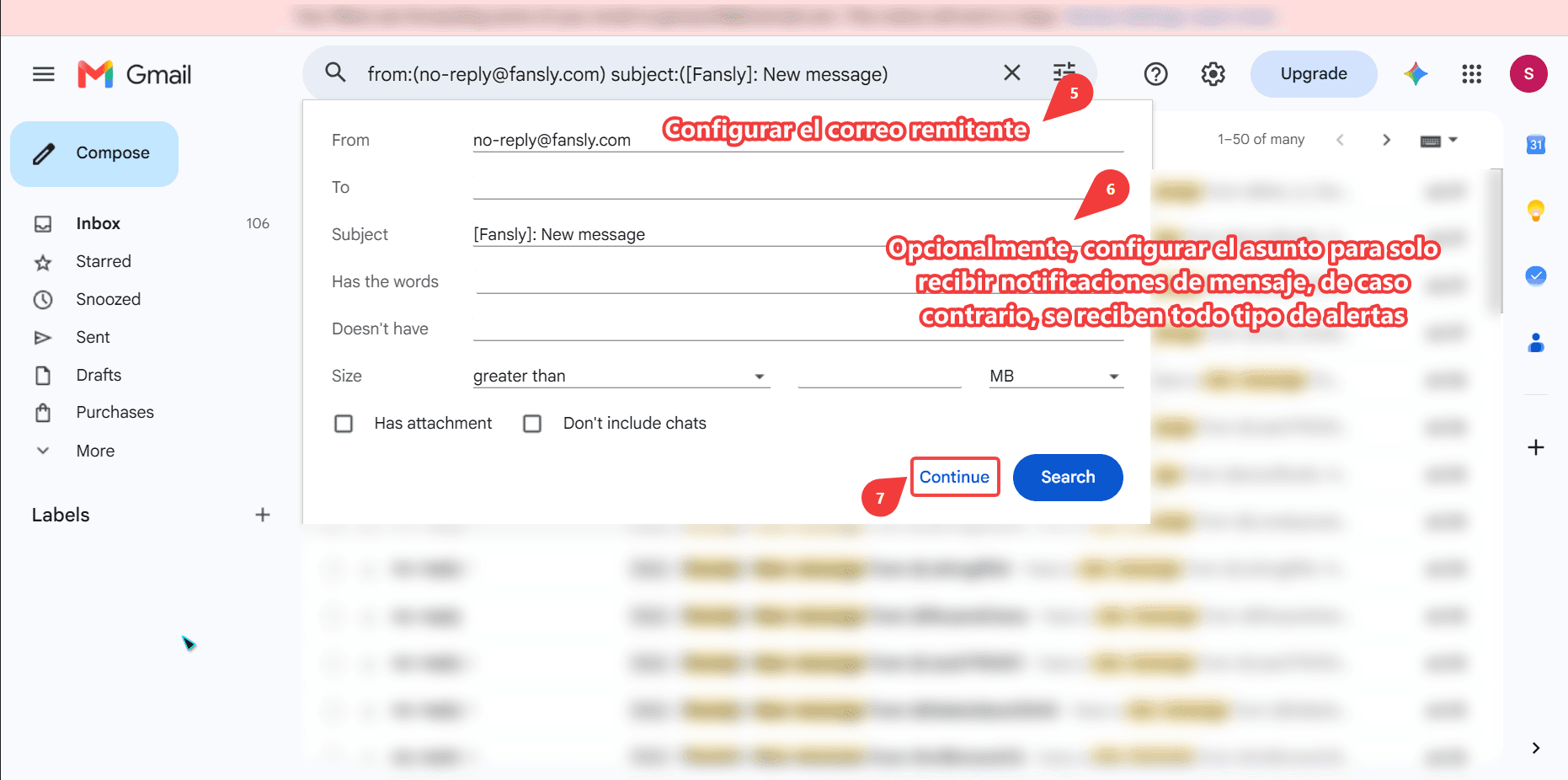Click the clock icon beside Snoozed
This screenshot has height=780, width=1568.
(x=43, y=300)
